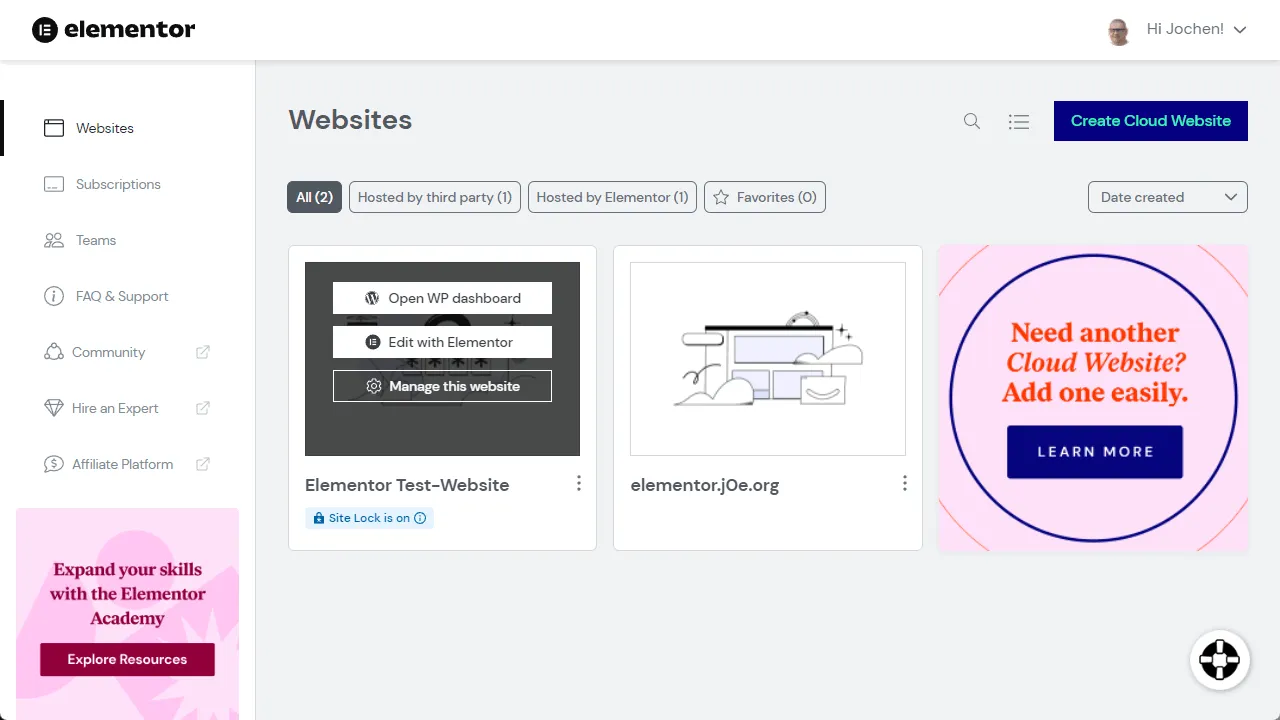
Task: Click the Websites sidebar browser icon
Action: pos(54,128)
